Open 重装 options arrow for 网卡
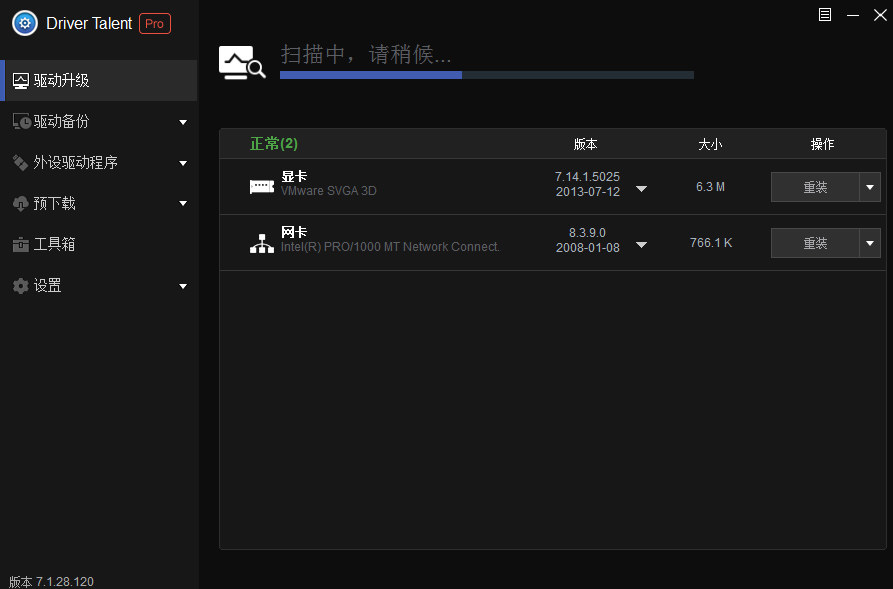Screen dimensions: 893x589 [x=870, y=243]
